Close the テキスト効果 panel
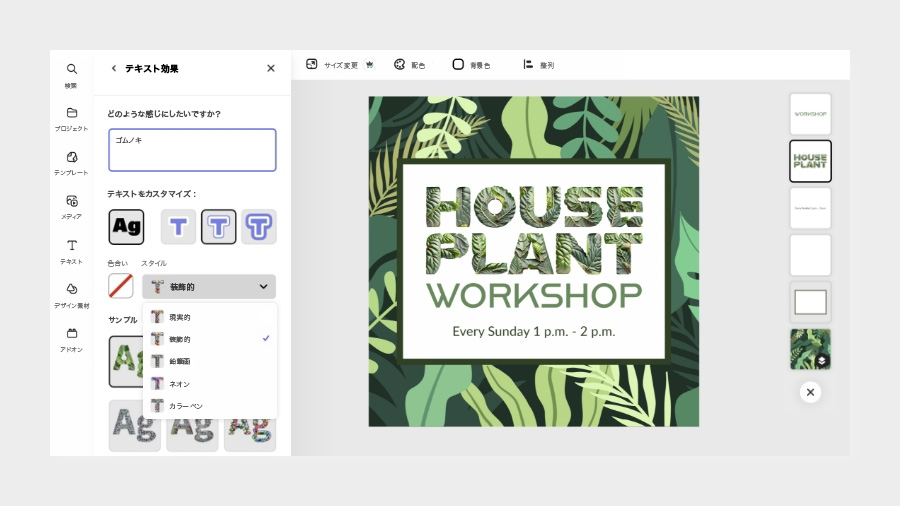The width and height of the screenshot is (900, 506). (x=271, y=68)
